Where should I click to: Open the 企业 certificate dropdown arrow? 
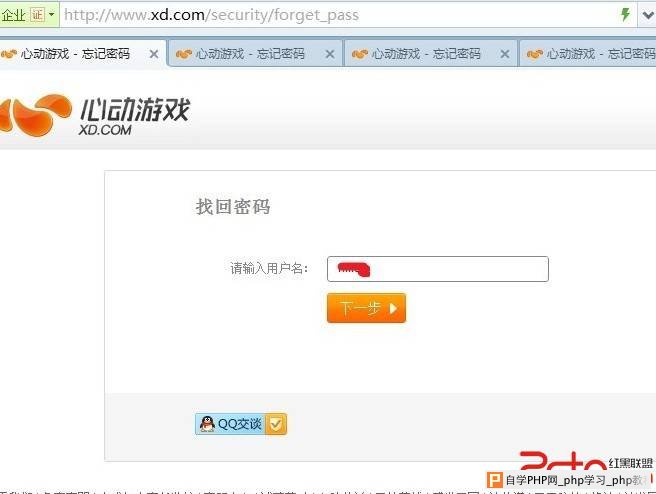pyautogui.click(x=51, y=14)
